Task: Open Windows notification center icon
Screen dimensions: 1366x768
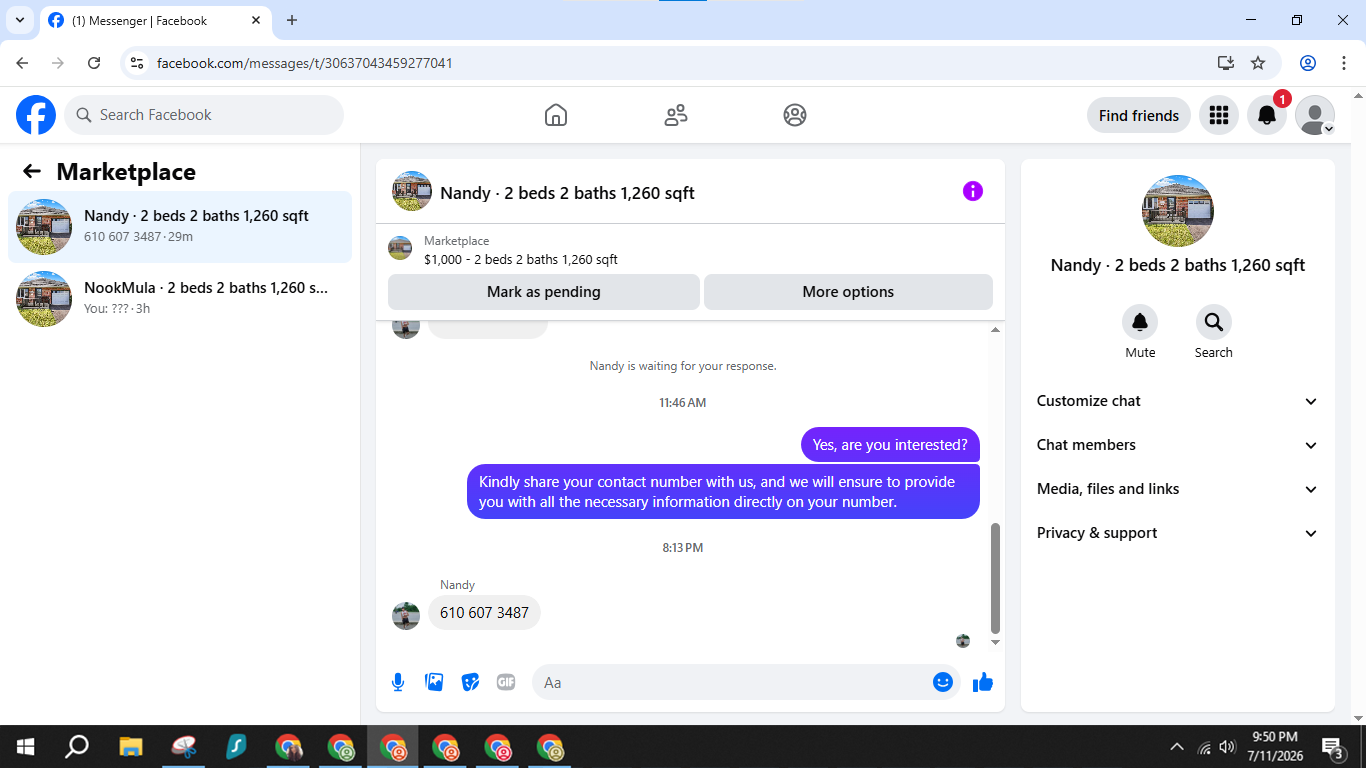Action: click(x=1334, y=747)
